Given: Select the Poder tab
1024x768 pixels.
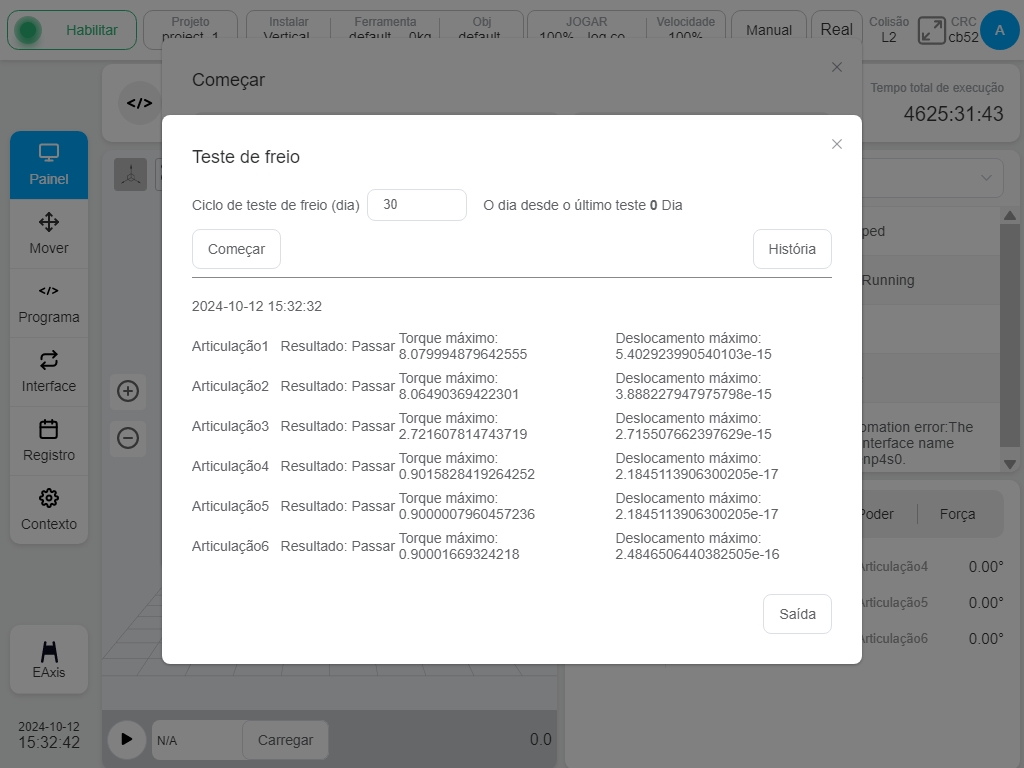Looking at the screenshot, I should point(876,514).
